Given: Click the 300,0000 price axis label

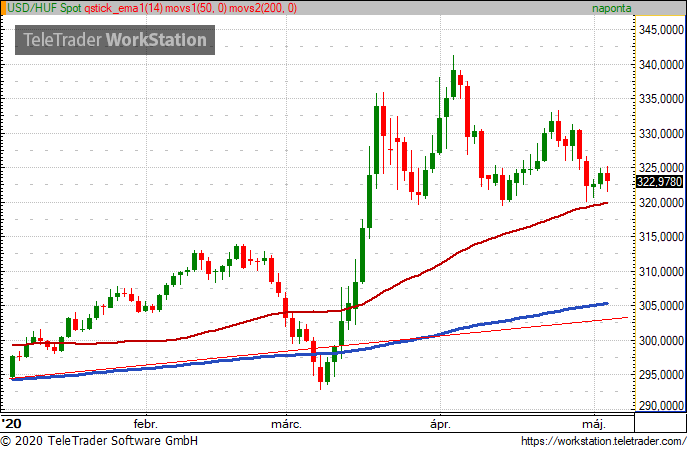Looking at the screenshot, I should point(661,340).
